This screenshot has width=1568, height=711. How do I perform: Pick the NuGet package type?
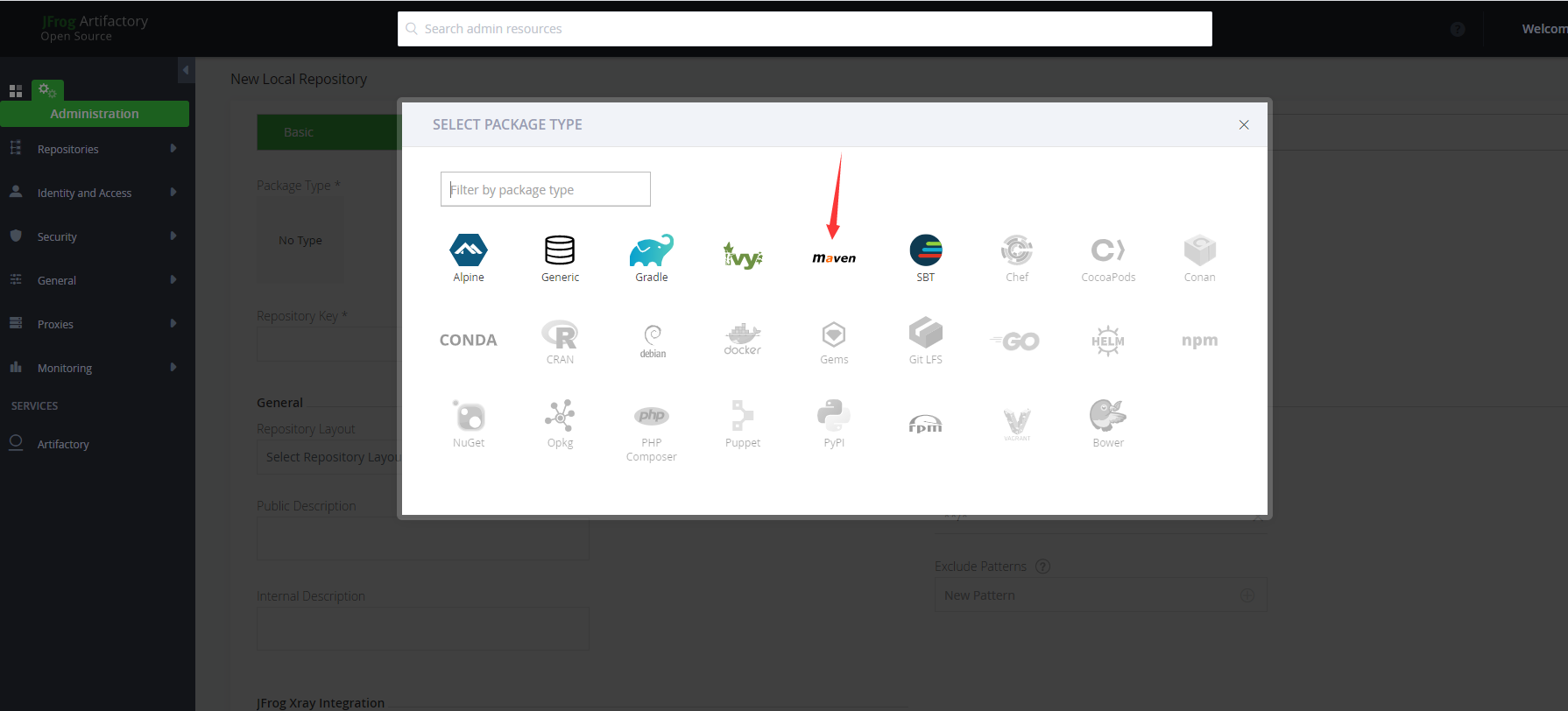469,424
